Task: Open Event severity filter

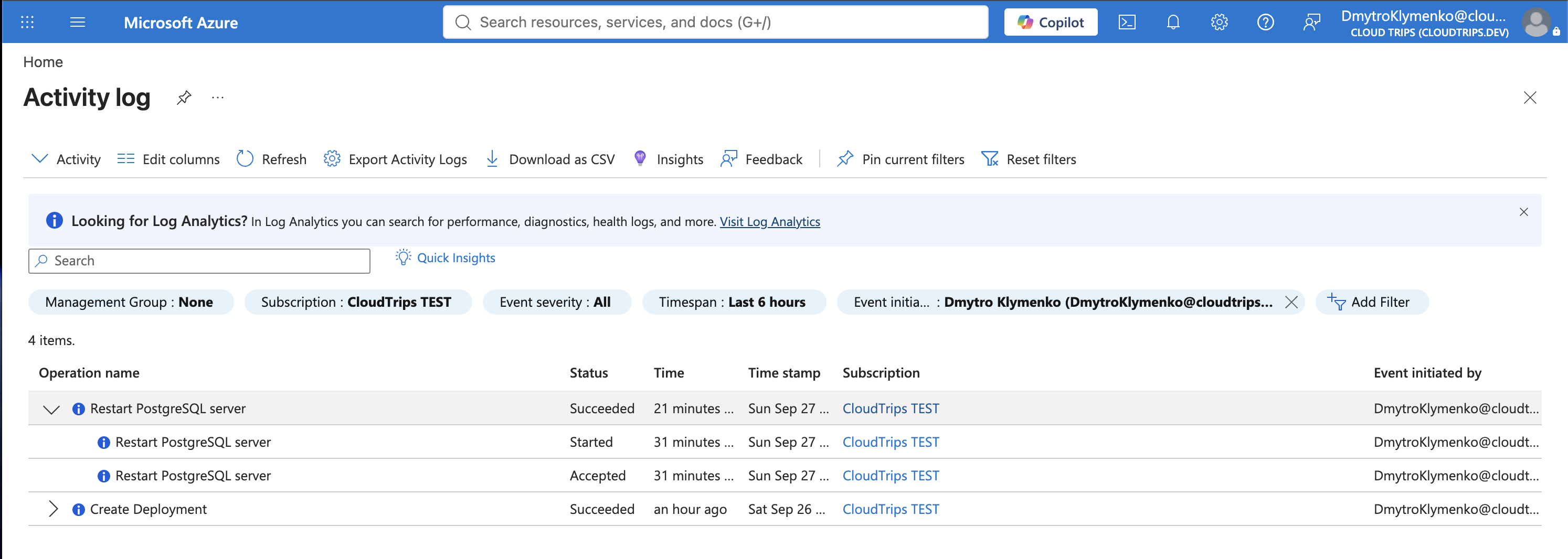Action: 557,302
